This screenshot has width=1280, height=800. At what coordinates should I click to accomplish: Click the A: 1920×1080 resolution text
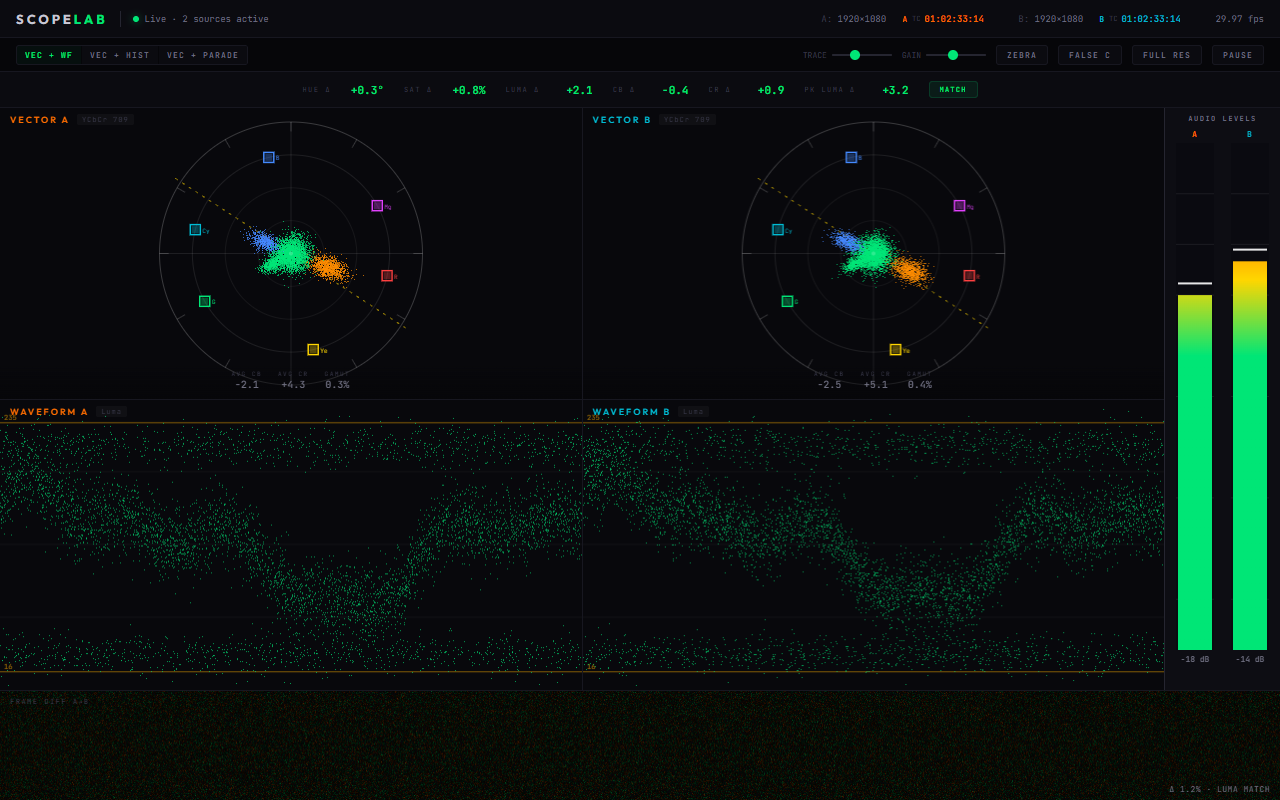pyautogui.click(x=854, y=19)
